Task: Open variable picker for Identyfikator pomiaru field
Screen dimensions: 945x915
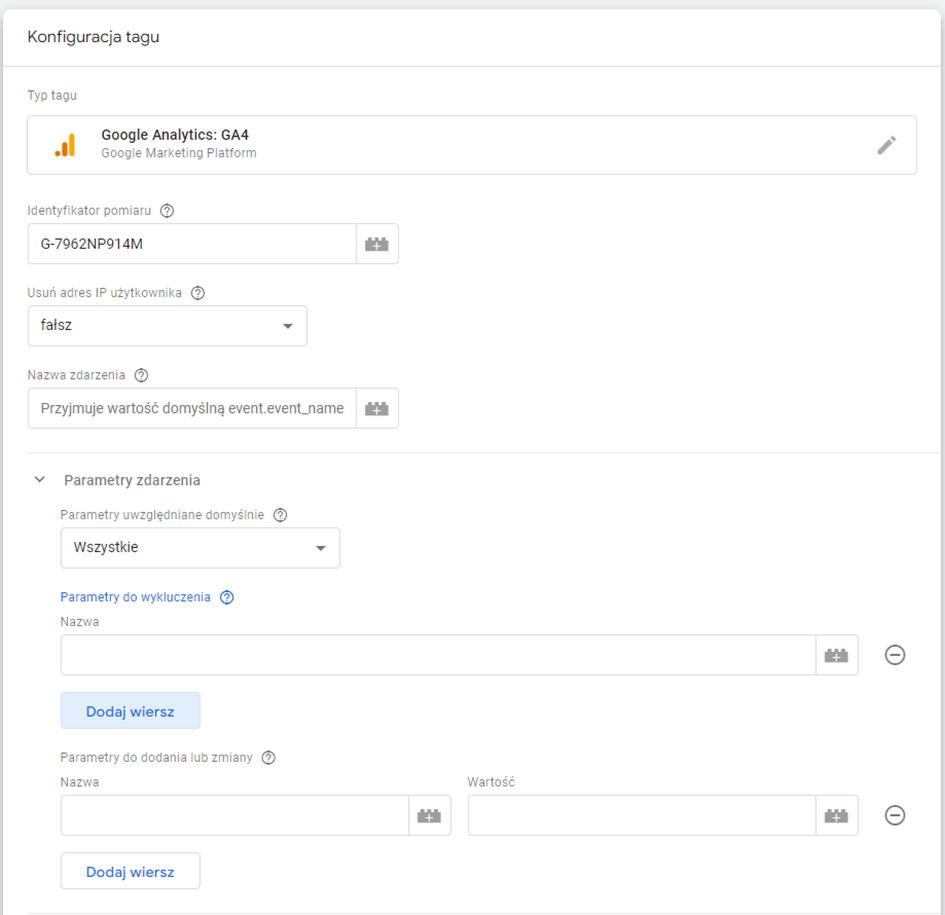Action: pos(377,244)
